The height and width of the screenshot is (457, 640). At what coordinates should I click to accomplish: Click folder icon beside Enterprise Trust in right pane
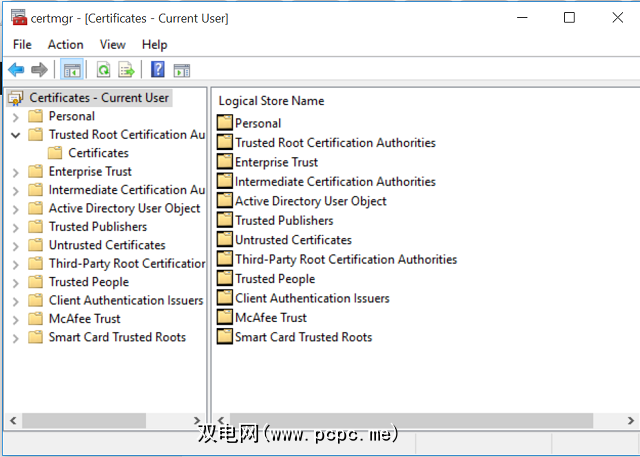[224, 161]
